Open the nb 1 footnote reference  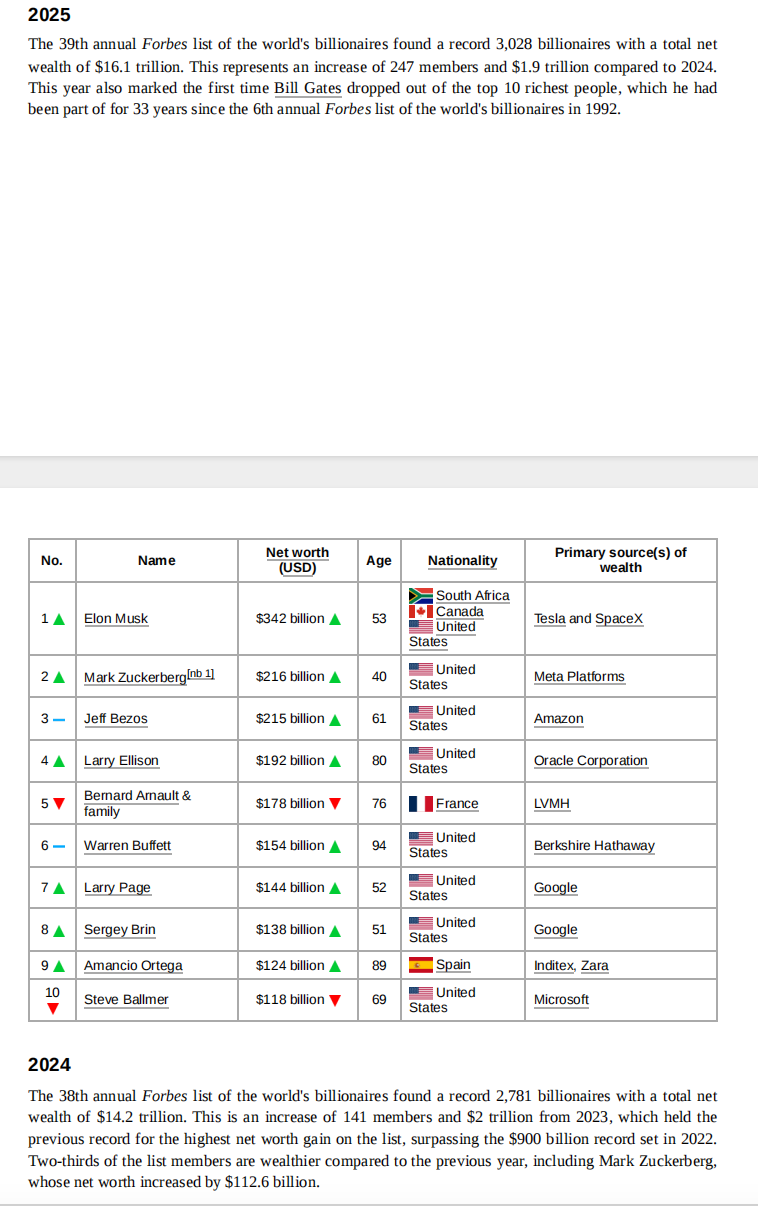point(201,673)
